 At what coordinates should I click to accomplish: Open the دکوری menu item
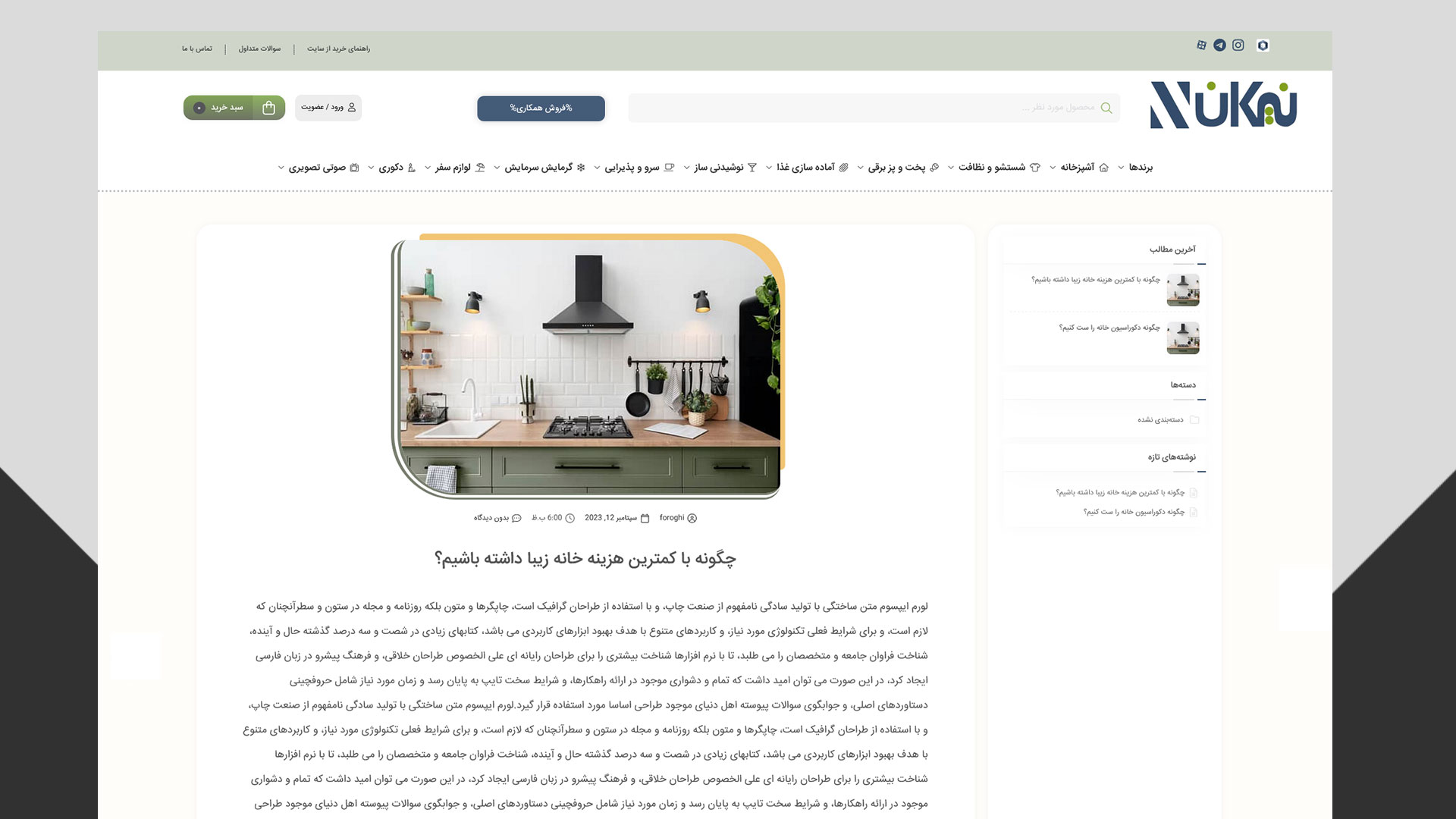coord(391,168)
